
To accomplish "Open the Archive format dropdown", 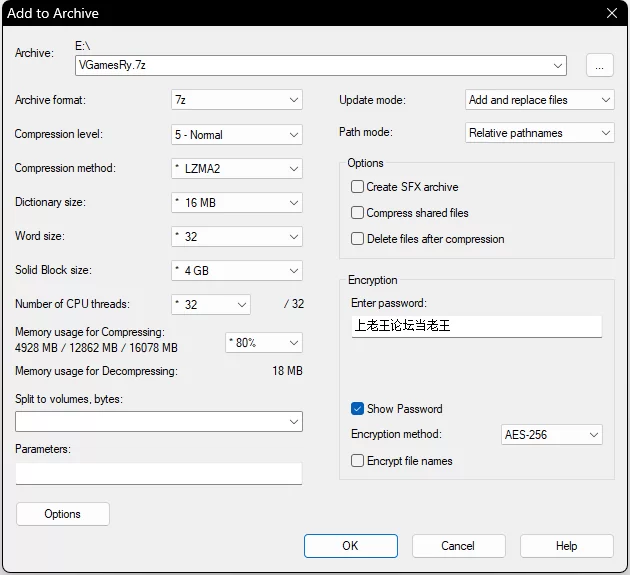I will 237,100.
